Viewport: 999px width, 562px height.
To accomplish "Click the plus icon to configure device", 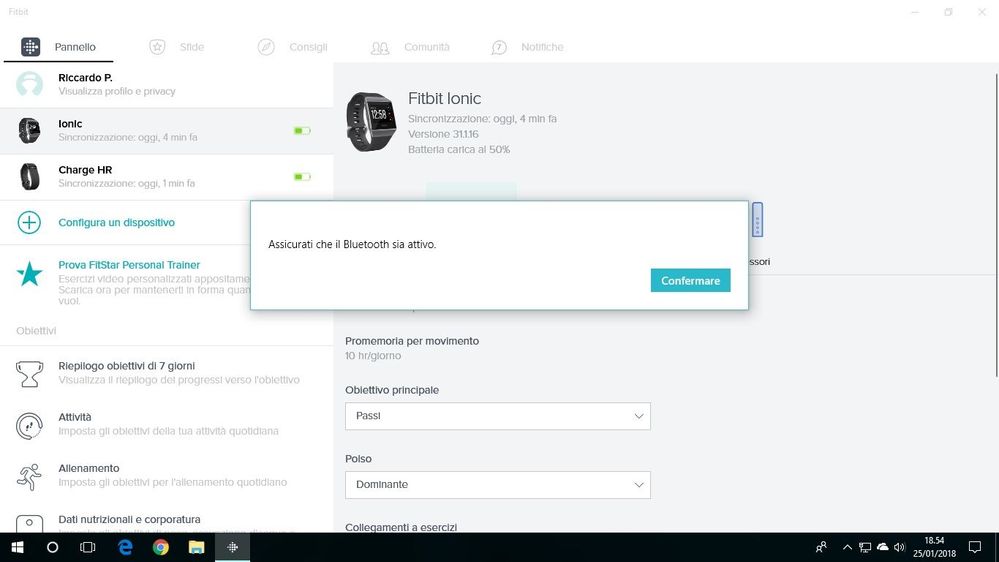I will (x=29, y=222).
